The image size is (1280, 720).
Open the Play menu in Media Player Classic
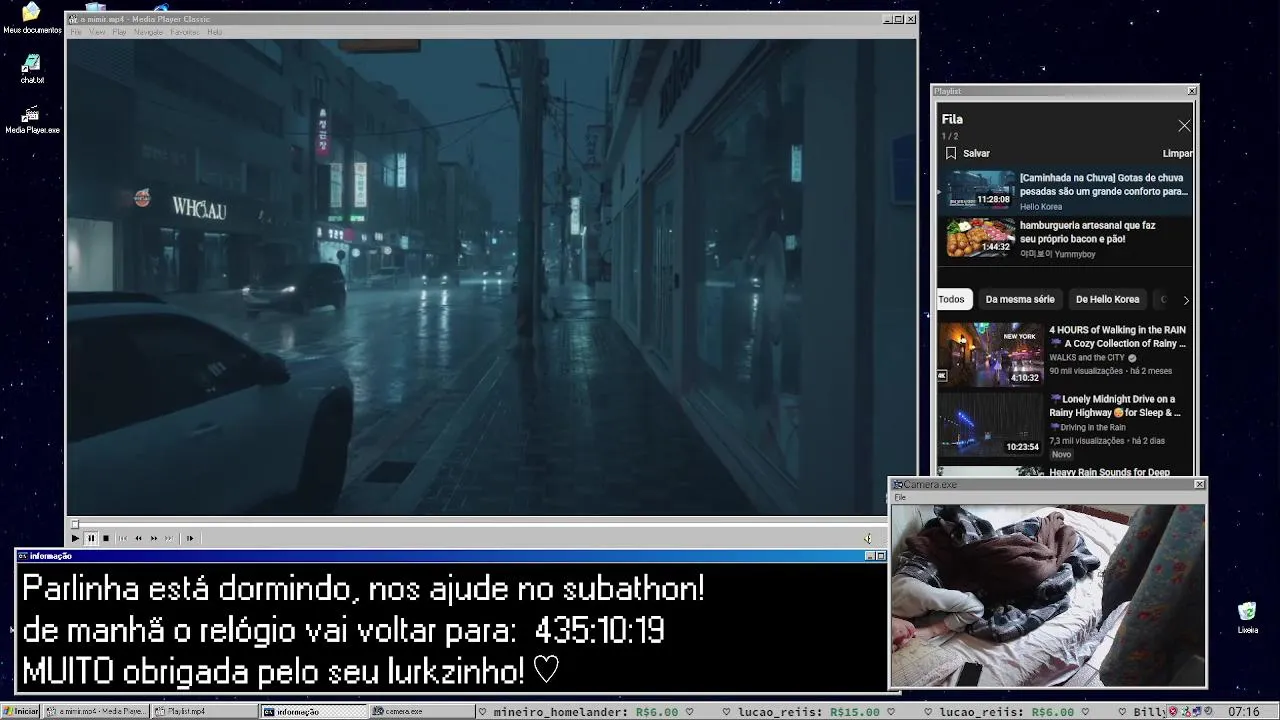[119, 32]
